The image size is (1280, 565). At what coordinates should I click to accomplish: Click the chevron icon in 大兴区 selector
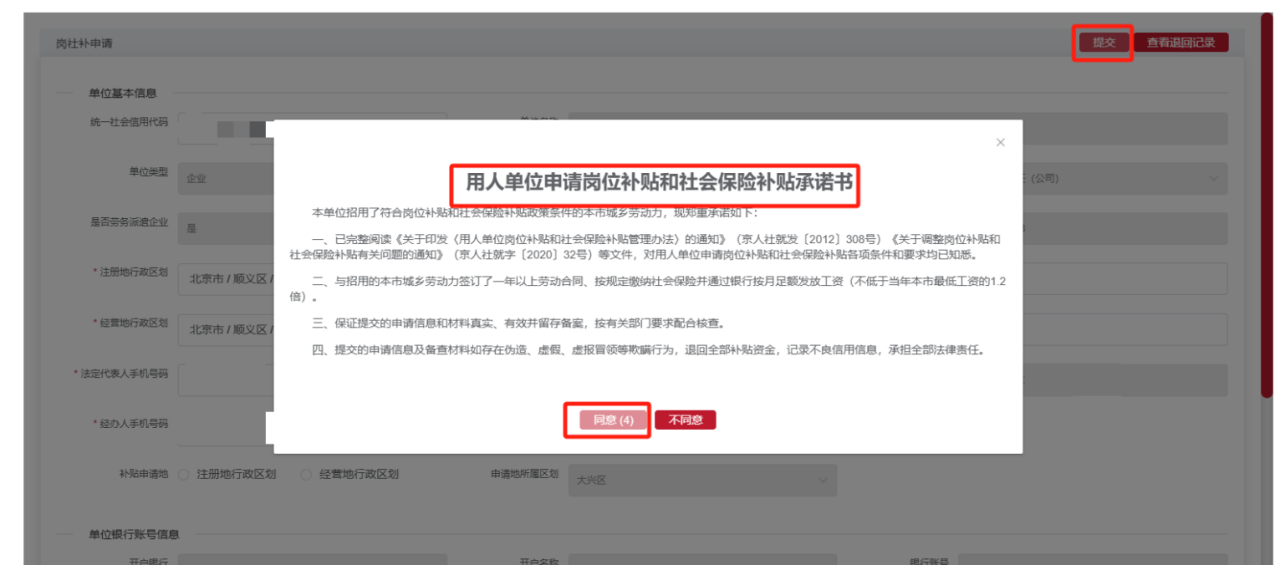tap(822, 480)
